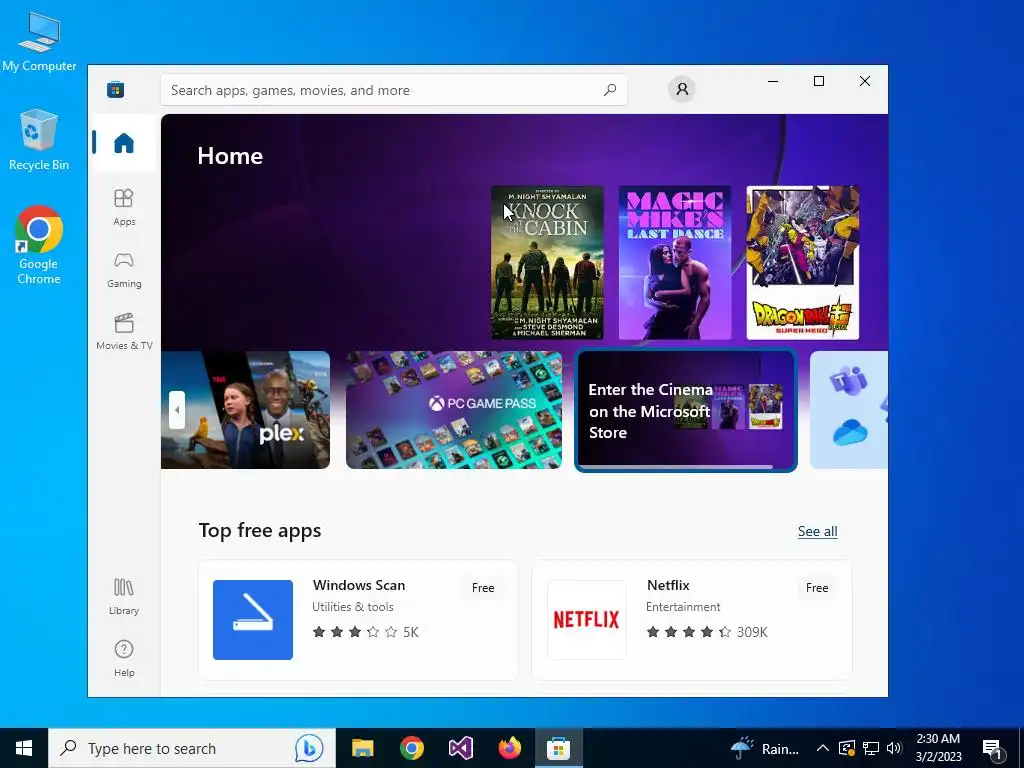1024x768 pixels.
Task: Click See all for Top free apps
Action: (x=818, y=532)
